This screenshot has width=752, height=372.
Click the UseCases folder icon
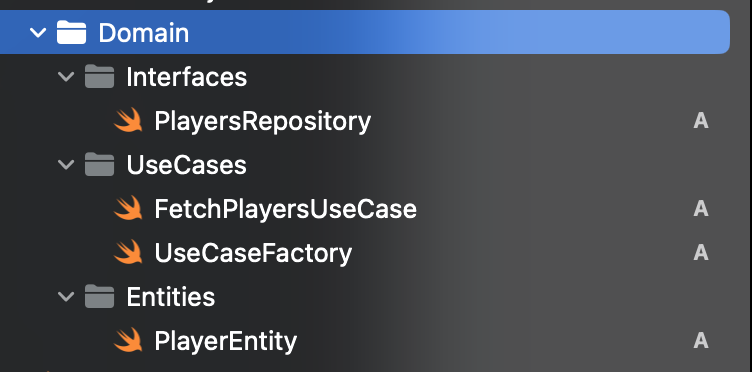99,164
